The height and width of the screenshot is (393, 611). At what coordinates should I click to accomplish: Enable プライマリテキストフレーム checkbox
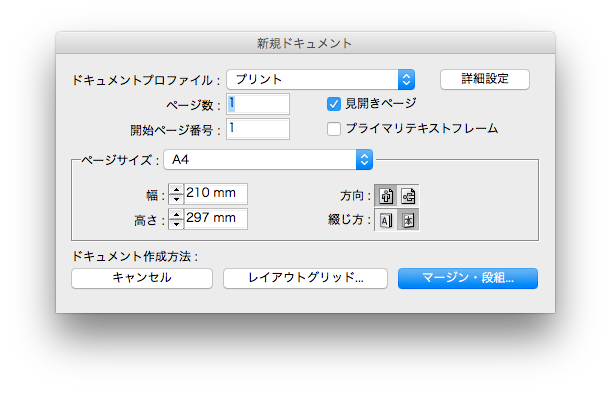pyautogui.click(x=334, y=129)
